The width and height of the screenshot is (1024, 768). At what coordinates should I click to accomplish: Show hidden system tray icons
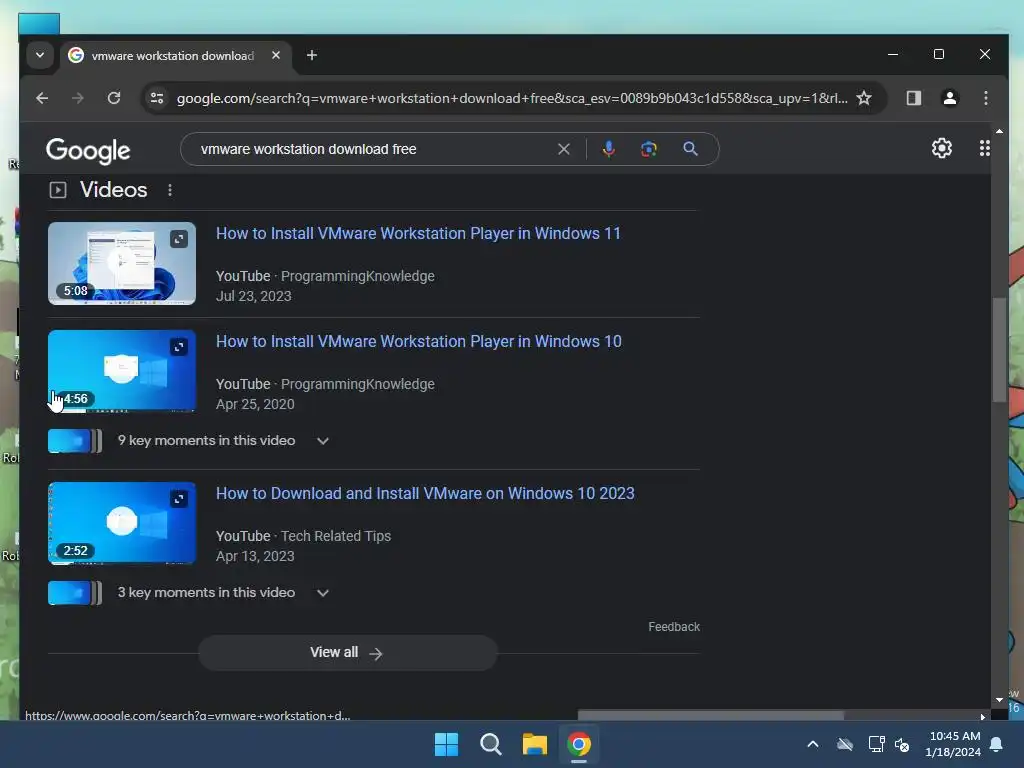pos(812,744)
